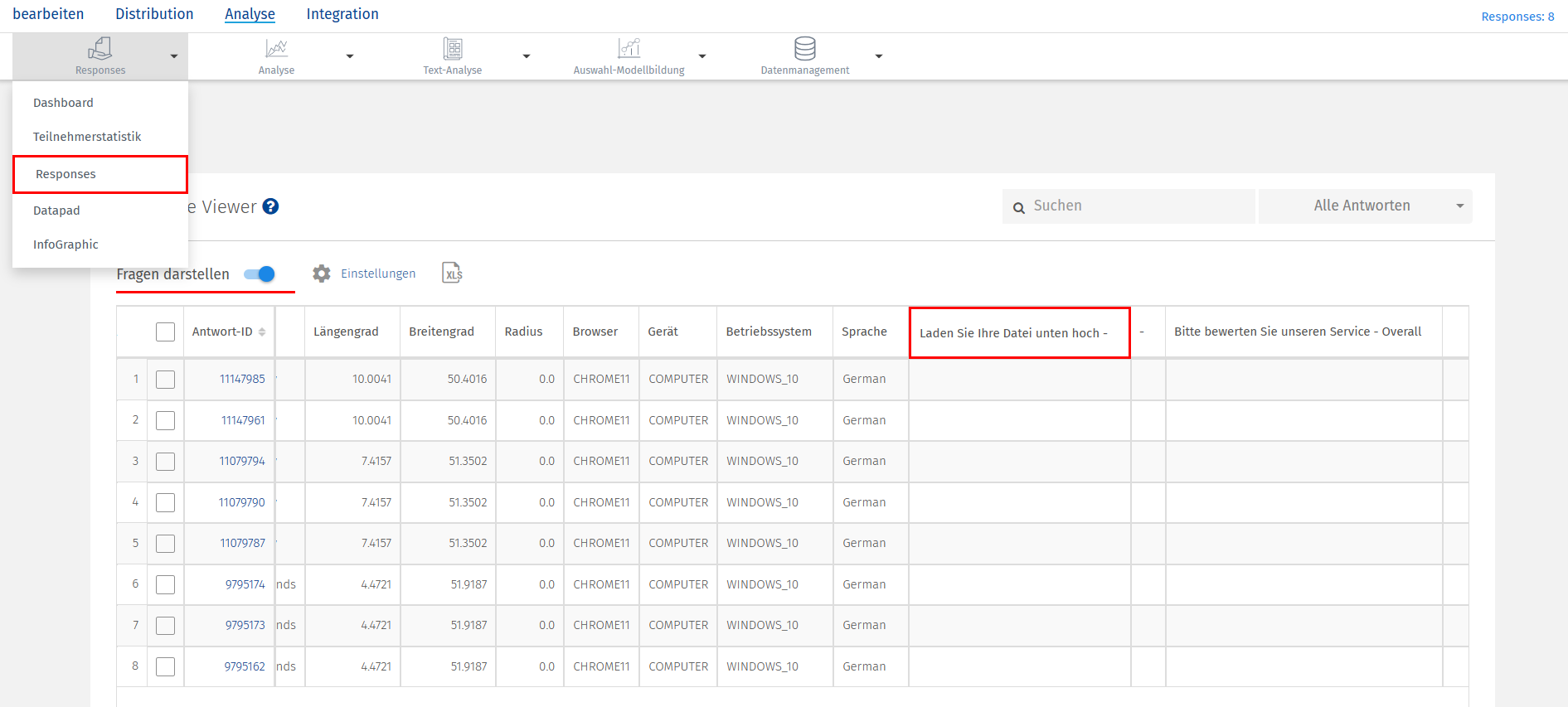1568x707 pixels.
Task: Select Datapad from the Responses menu
Action: click(56, 211)
